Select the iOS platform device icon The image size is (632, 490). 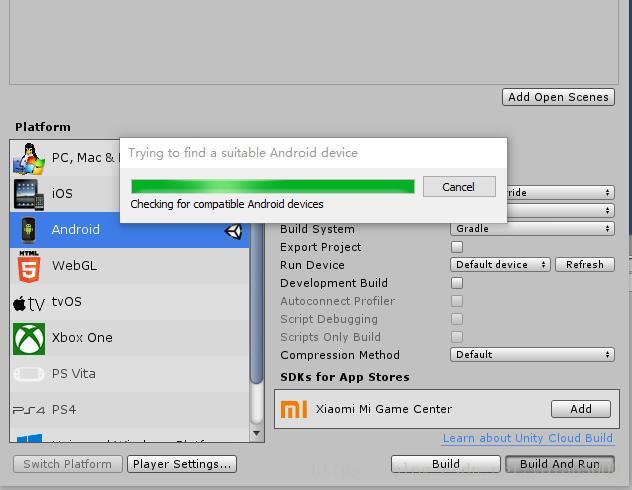[29, 194]
